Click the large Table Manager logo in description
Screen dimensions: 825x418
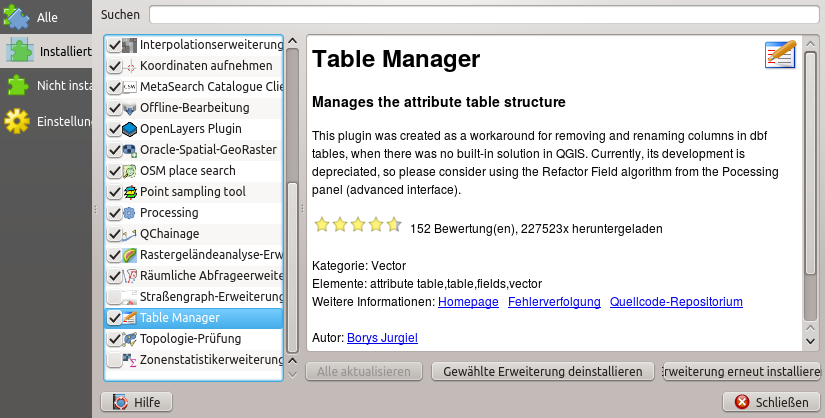pos(780,57)
